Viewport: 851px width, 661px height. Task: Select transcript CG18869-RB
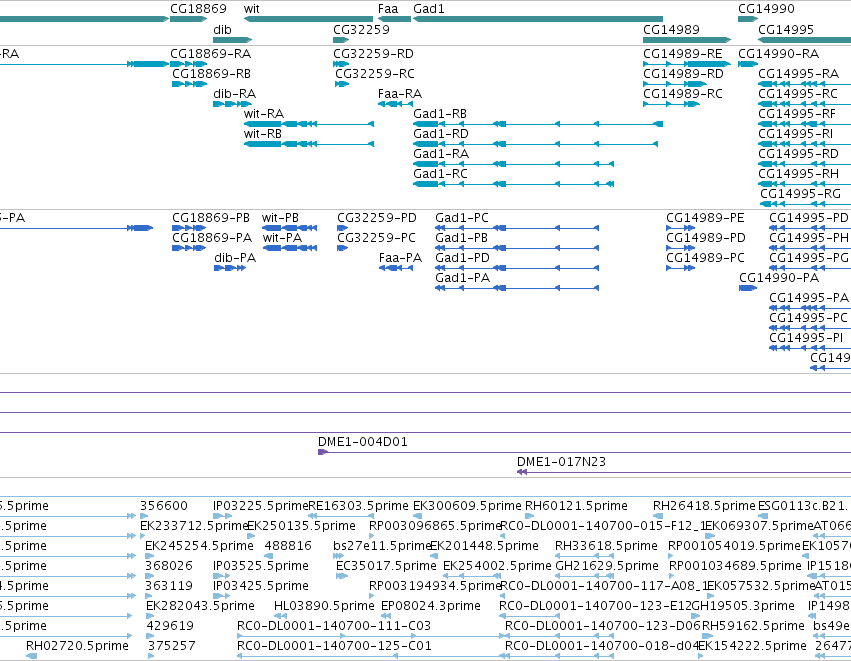pos(189,84)
